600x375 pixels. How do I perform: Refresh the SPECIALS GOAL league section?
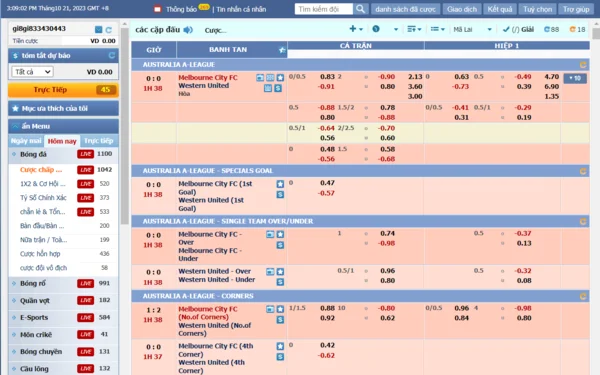583,171
